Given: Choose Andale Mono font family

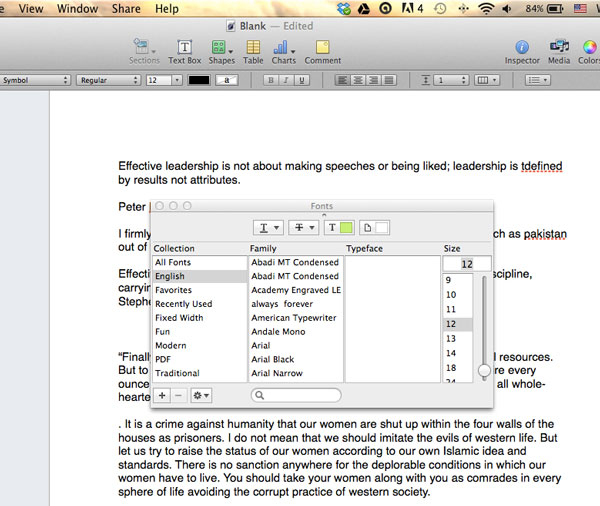Looking at the screenshot, I should tap(296, 331).
